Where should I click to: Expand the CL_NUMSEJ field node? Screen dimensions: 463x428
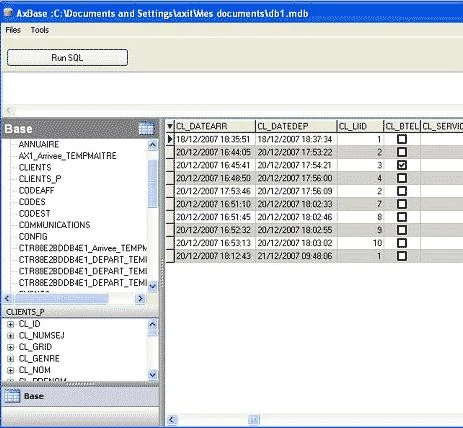11,336
